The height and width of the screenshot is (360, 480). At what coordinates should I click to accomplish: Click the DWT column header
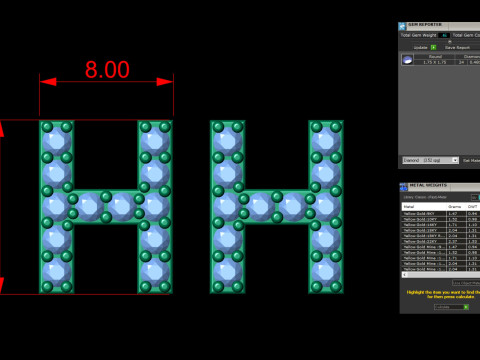(473, 207)
